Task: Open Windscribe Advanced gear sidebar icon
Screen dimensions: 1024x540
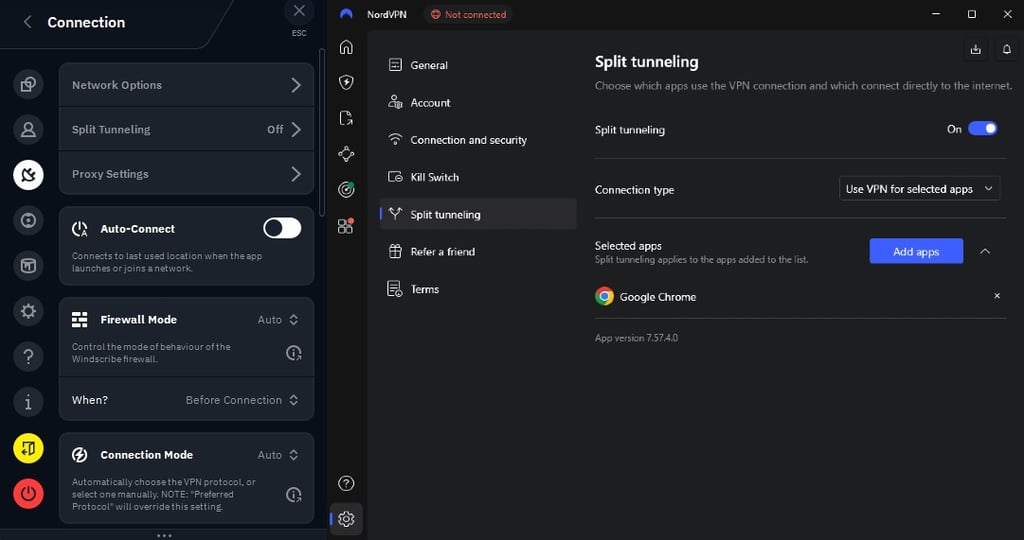Action: (28, 311)
